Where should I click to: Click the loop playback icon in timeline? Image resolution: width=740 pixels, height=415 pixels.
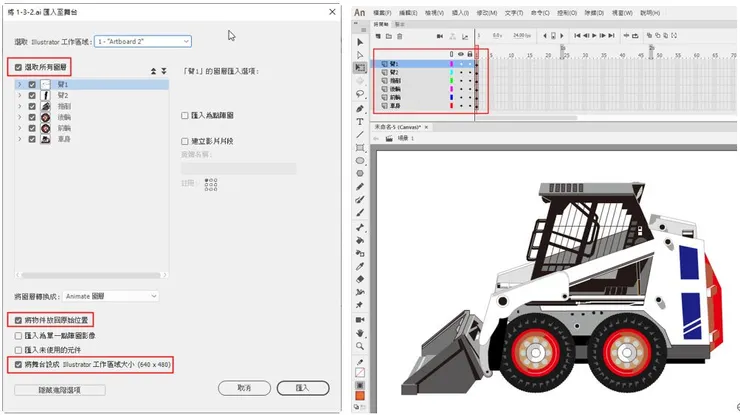click(x=635, y=36)
